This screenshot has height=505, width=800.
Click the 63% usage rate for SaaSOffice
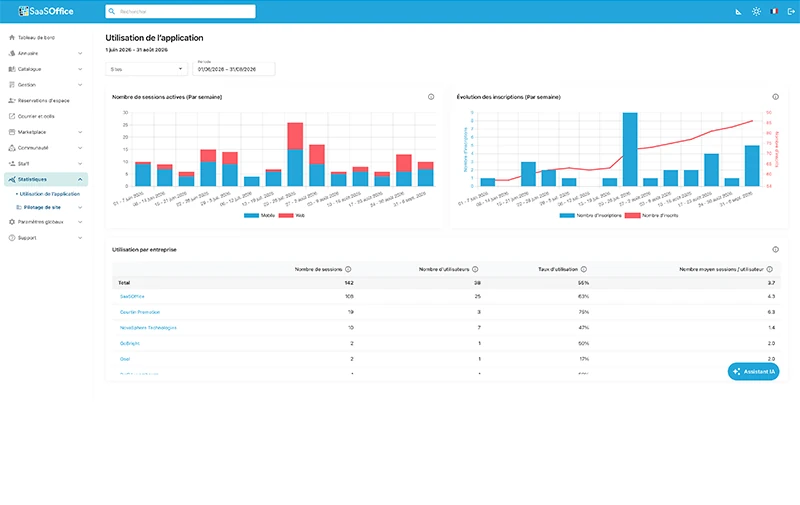pyautogui.click(x=584, y=296)
